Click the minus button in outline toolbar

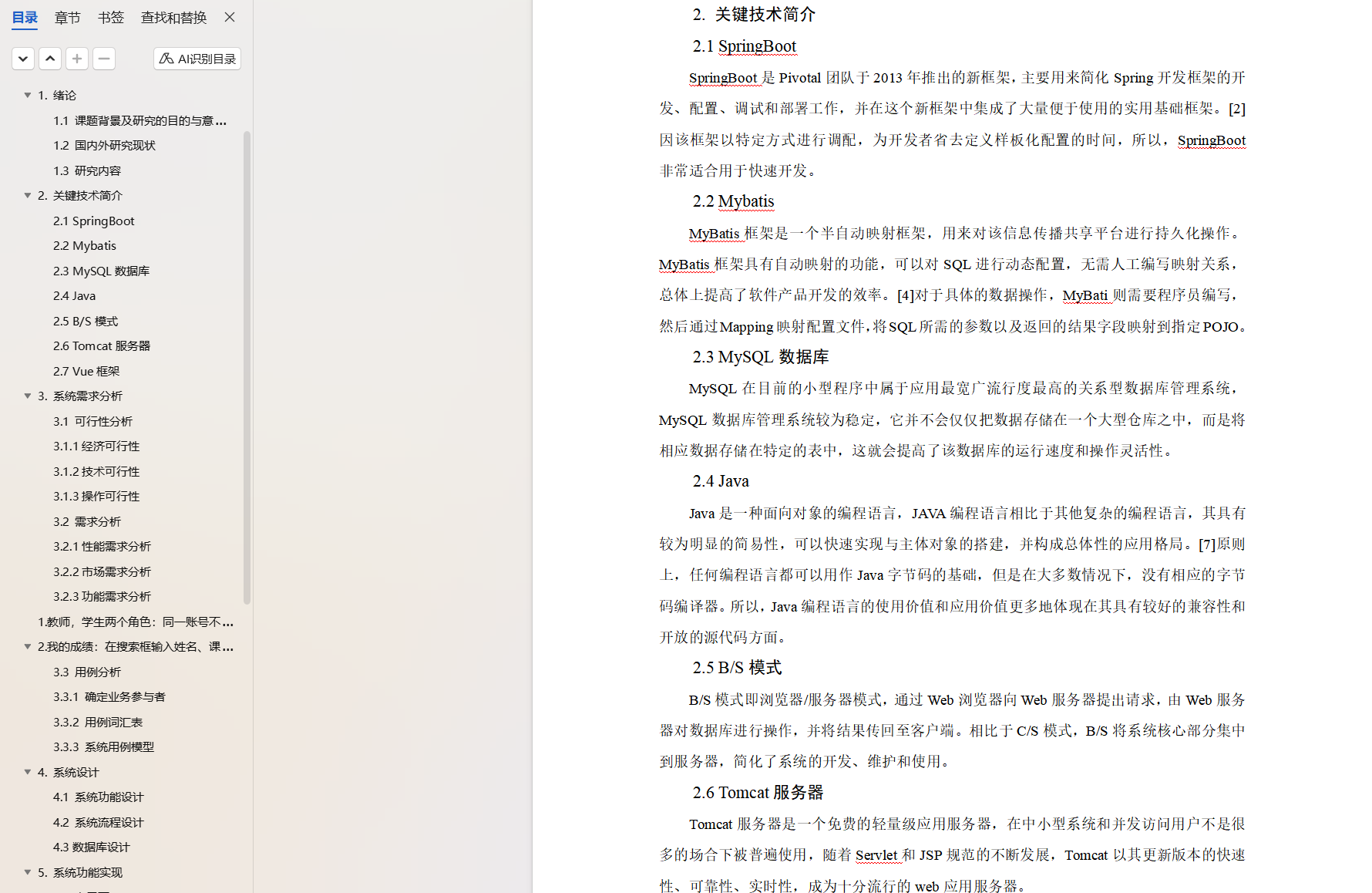point(104,59)
